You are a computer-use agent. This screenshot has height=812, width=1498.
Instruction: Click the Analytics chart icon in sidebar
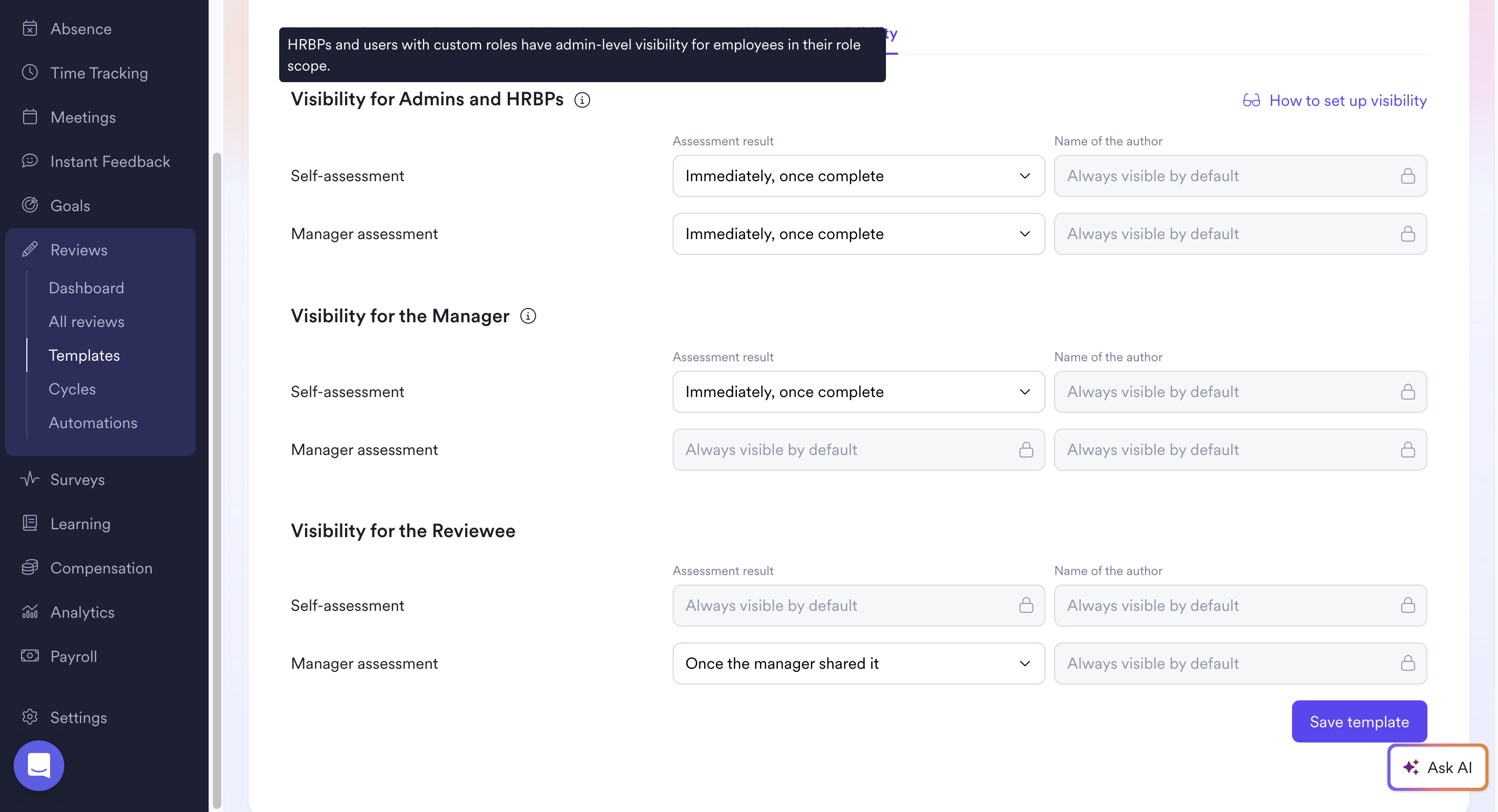[29, 611]
